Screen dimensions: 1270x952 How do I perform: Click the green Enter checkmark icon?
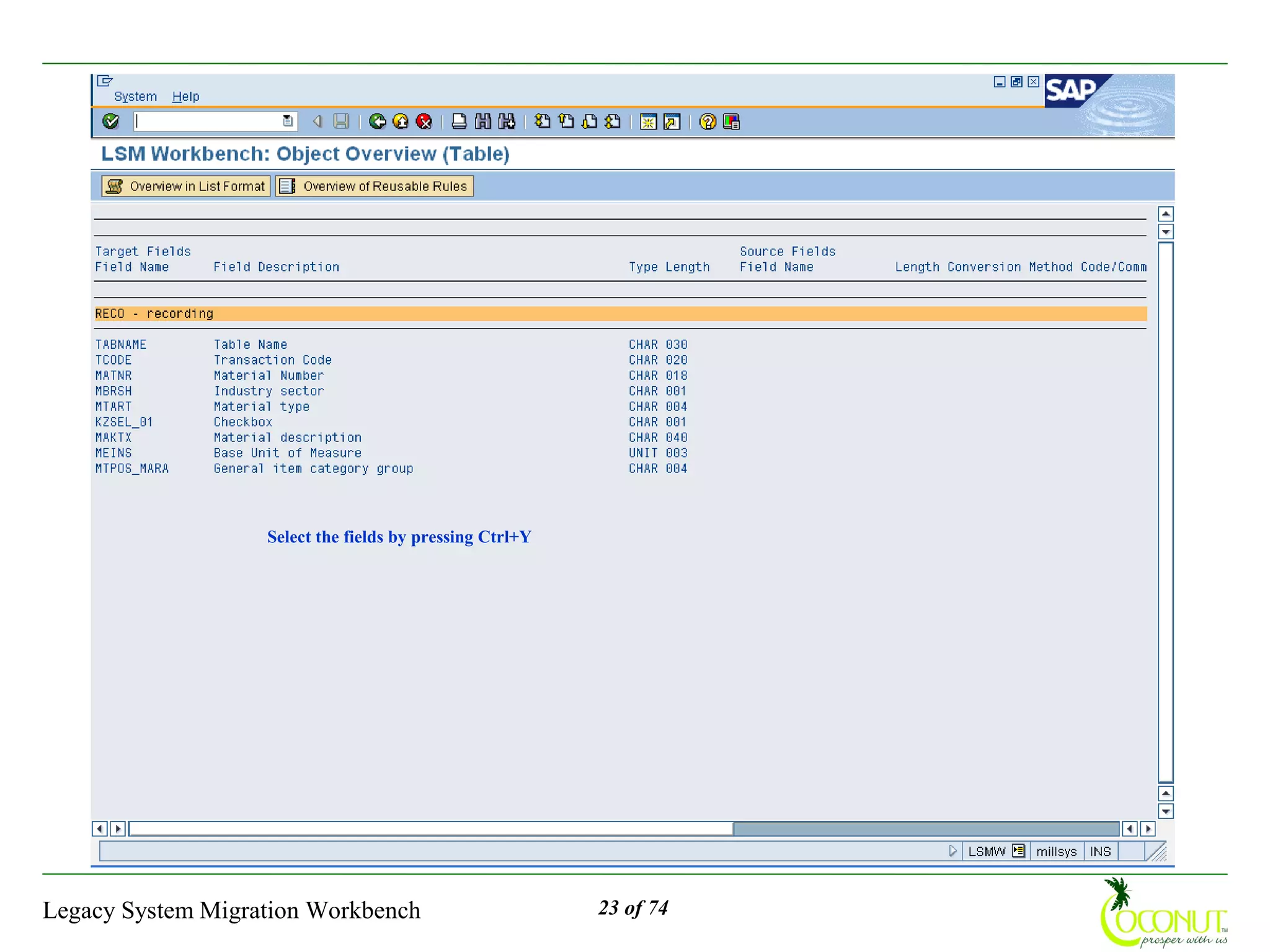111,121
